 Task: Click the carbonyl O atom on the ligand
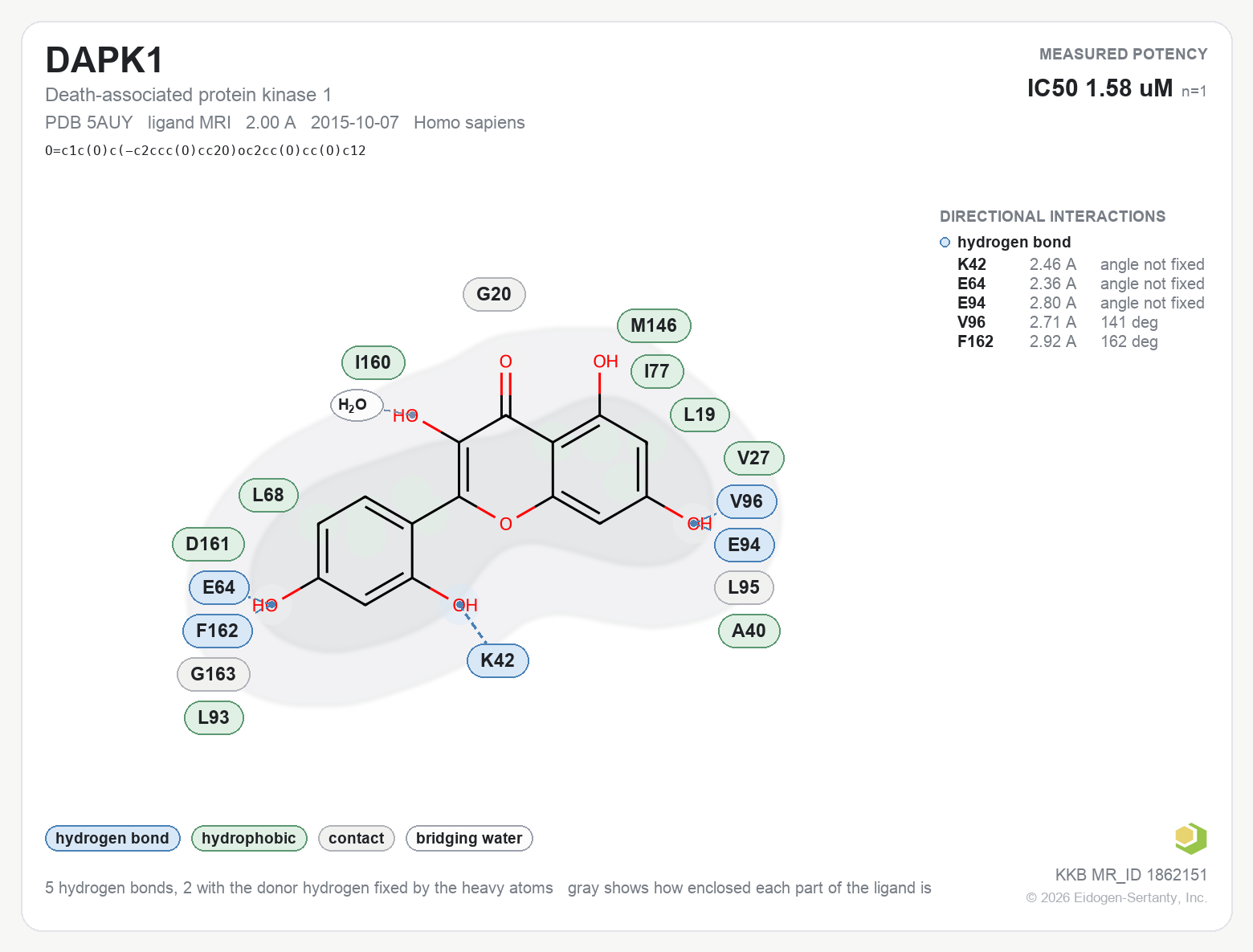506,362
